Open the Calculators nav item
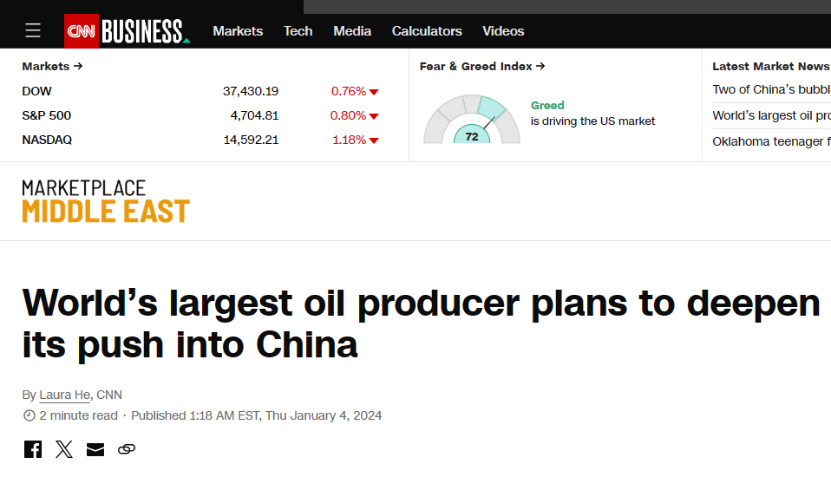This screenshot has height=477, width=831. point(427,31)
